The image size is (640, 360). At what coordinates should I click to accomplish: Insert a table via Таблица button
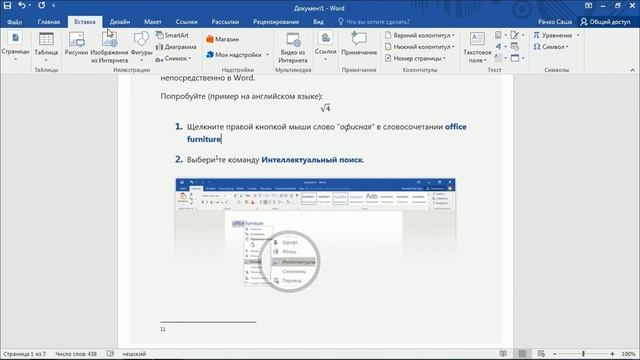46,47
